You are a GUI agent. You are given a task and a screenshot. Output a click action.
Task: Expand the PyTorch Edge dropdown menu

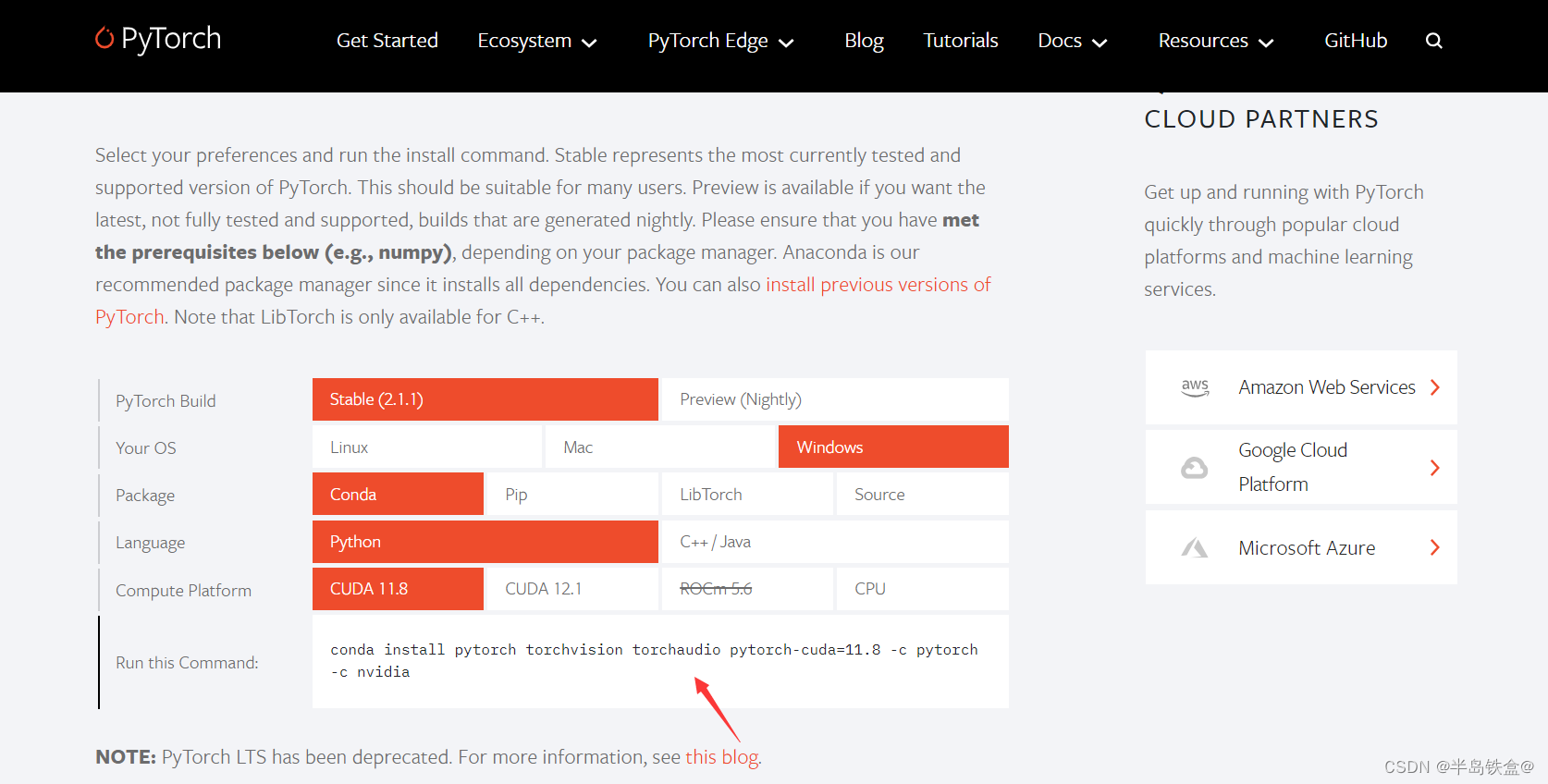(721, 41)
